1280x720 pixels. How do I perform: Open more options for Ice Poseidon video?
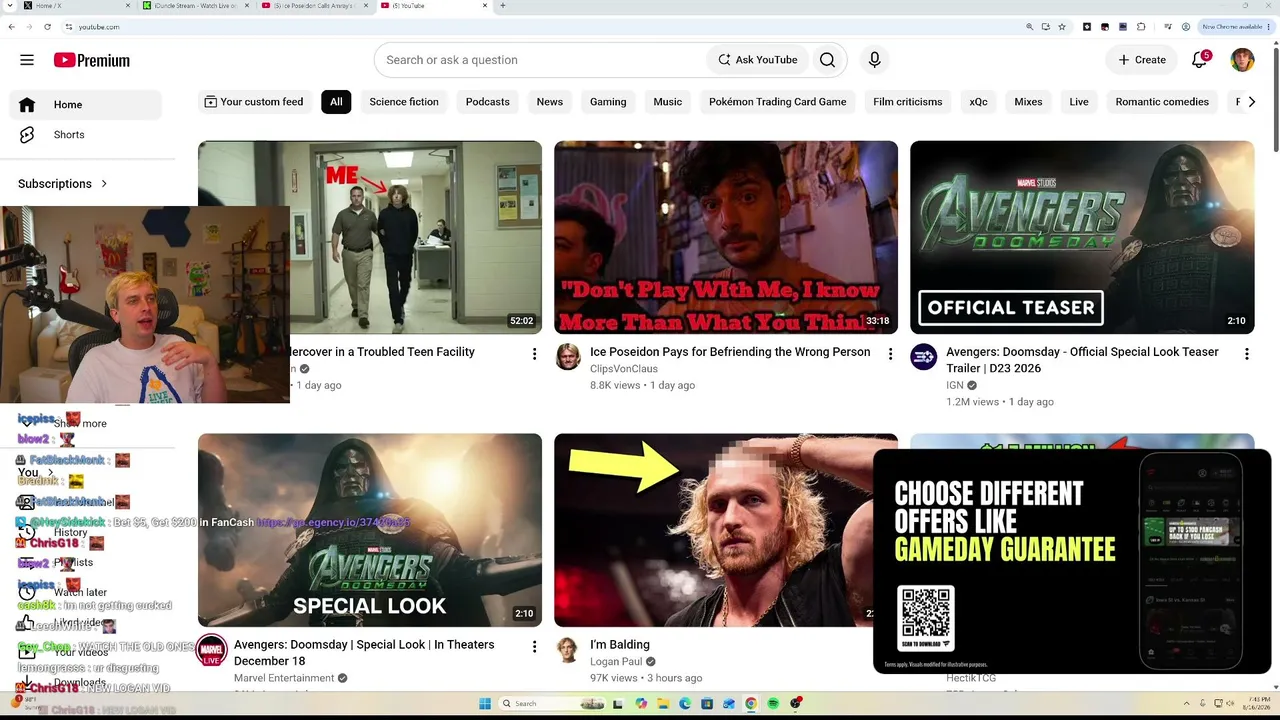pyautogui.click(x=890, y=354)
